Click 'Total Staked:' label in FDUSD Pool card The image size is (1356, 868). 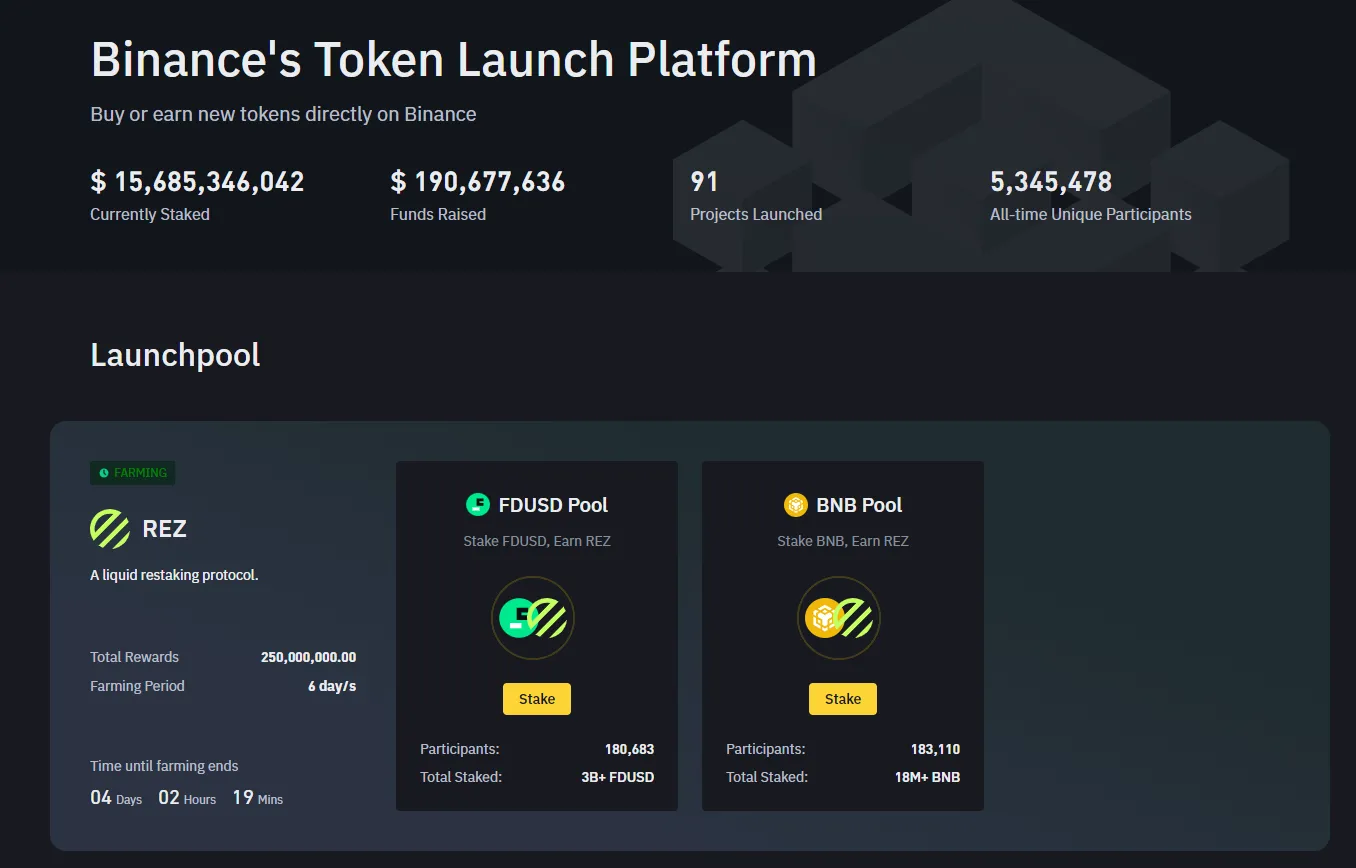461,777
